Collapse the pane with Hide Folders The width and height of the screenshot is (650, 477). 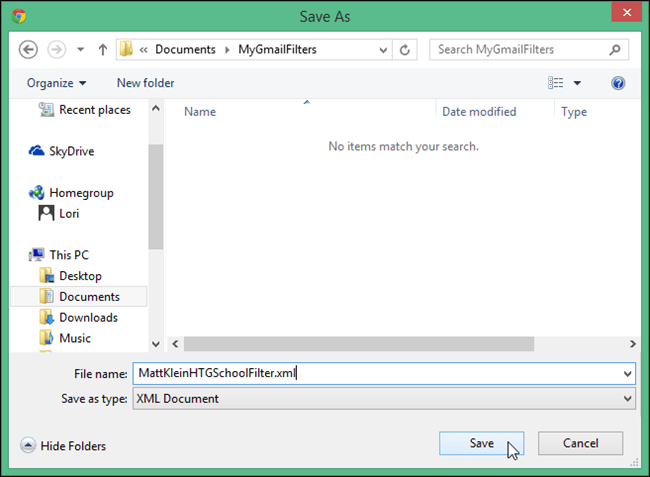[63, 446]
